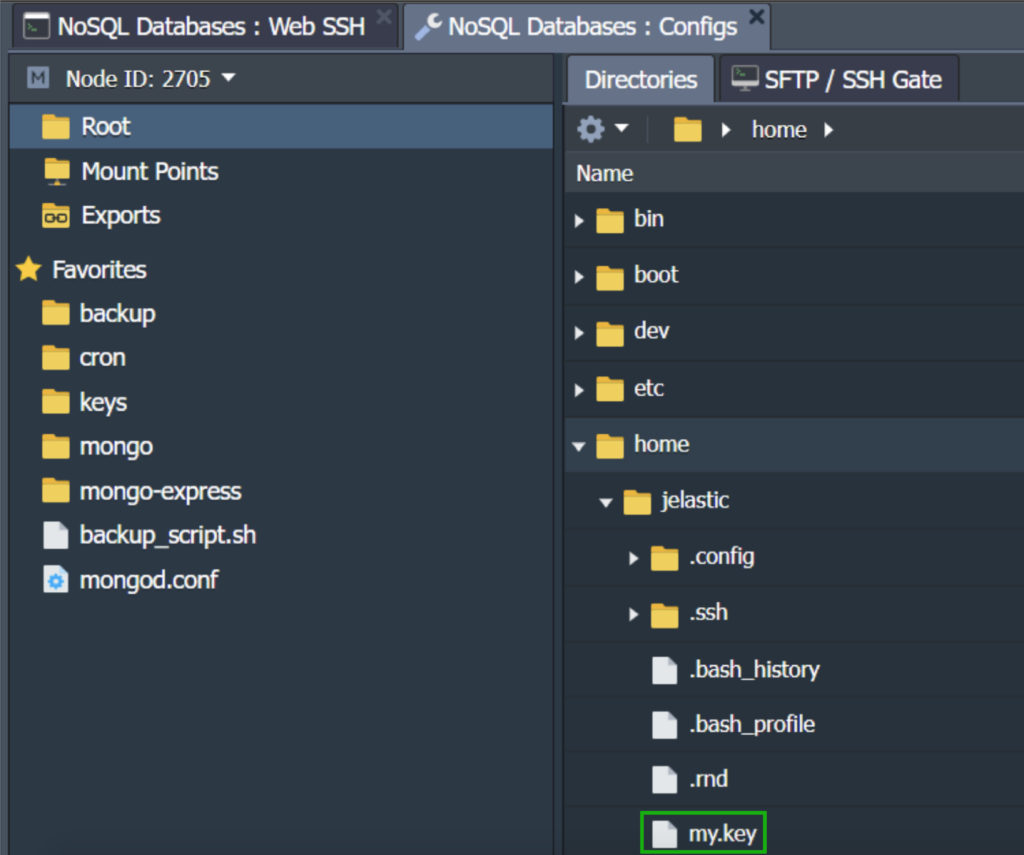Switch to SFTP / SSH Gate tab

(x=839, y=80)
